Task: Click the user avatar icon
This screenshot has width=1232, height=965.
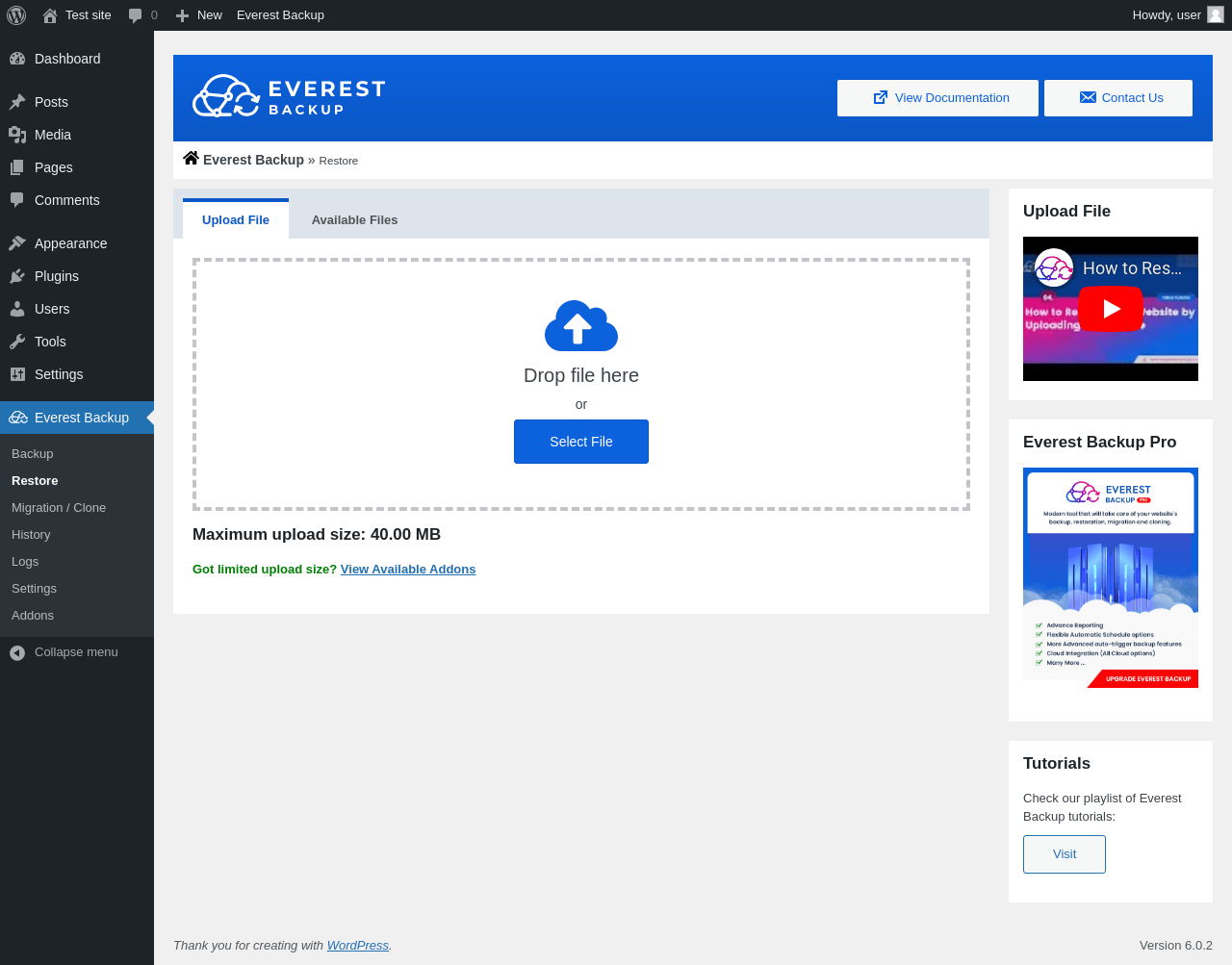Action: [x=1216, y=14]
